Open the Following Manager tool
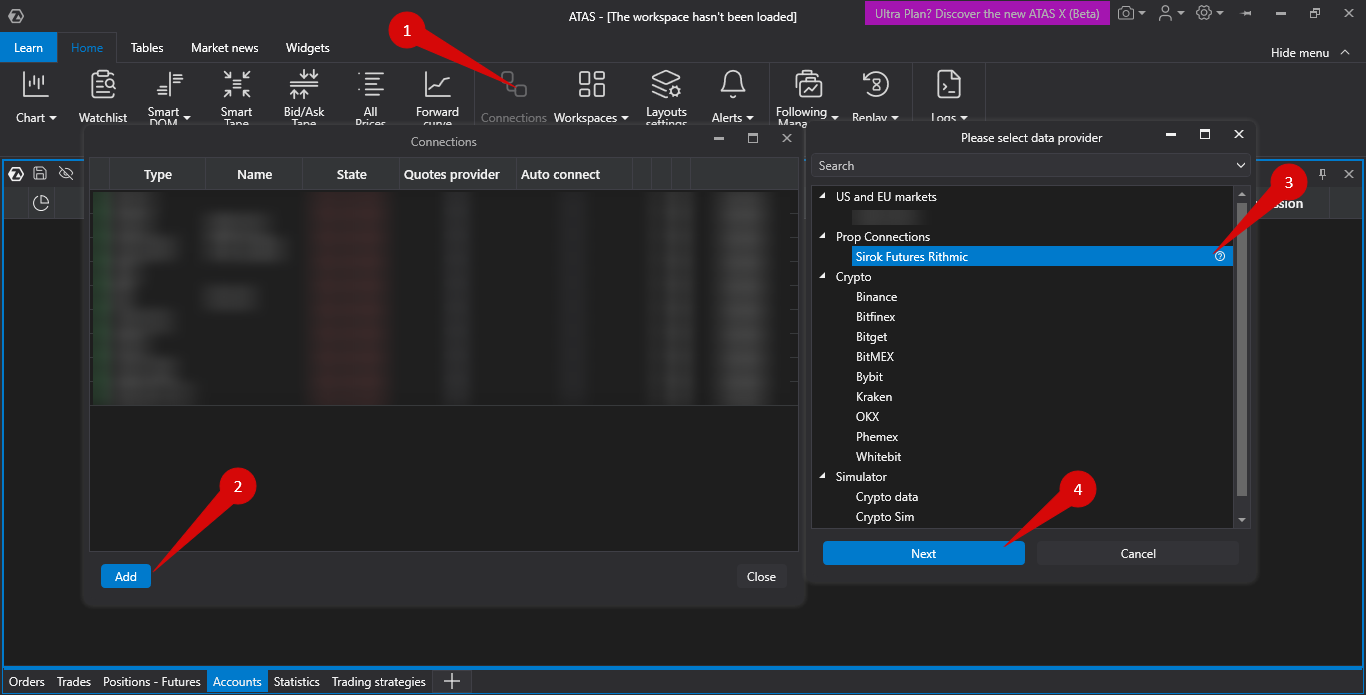The image size is (1366, 695). [x=808, y=86]
